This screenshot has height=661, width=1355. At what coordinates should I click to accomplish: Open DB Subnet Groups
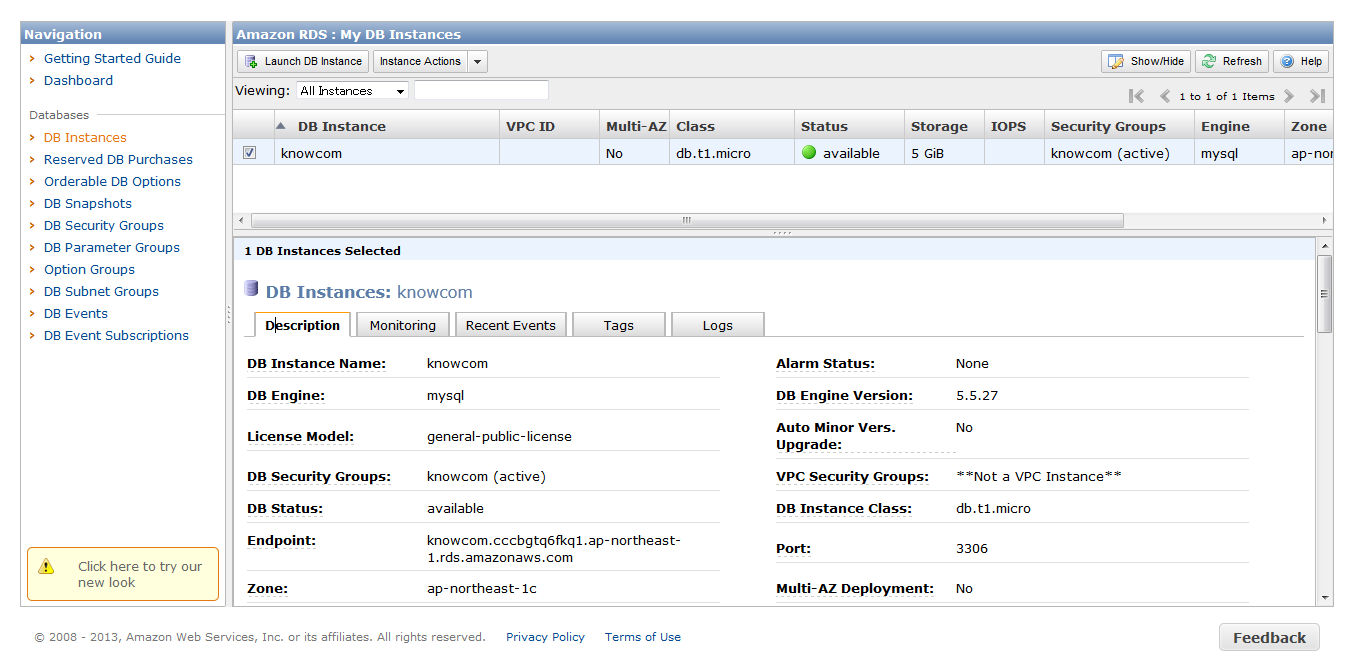[x=101, y=292]
